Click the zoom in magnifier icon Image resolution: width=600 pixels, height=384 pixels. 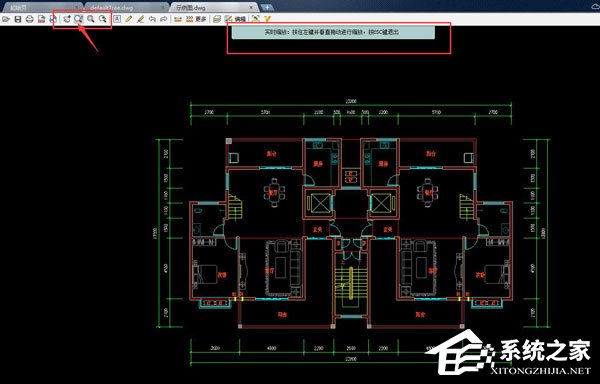(x=91, y=19)
